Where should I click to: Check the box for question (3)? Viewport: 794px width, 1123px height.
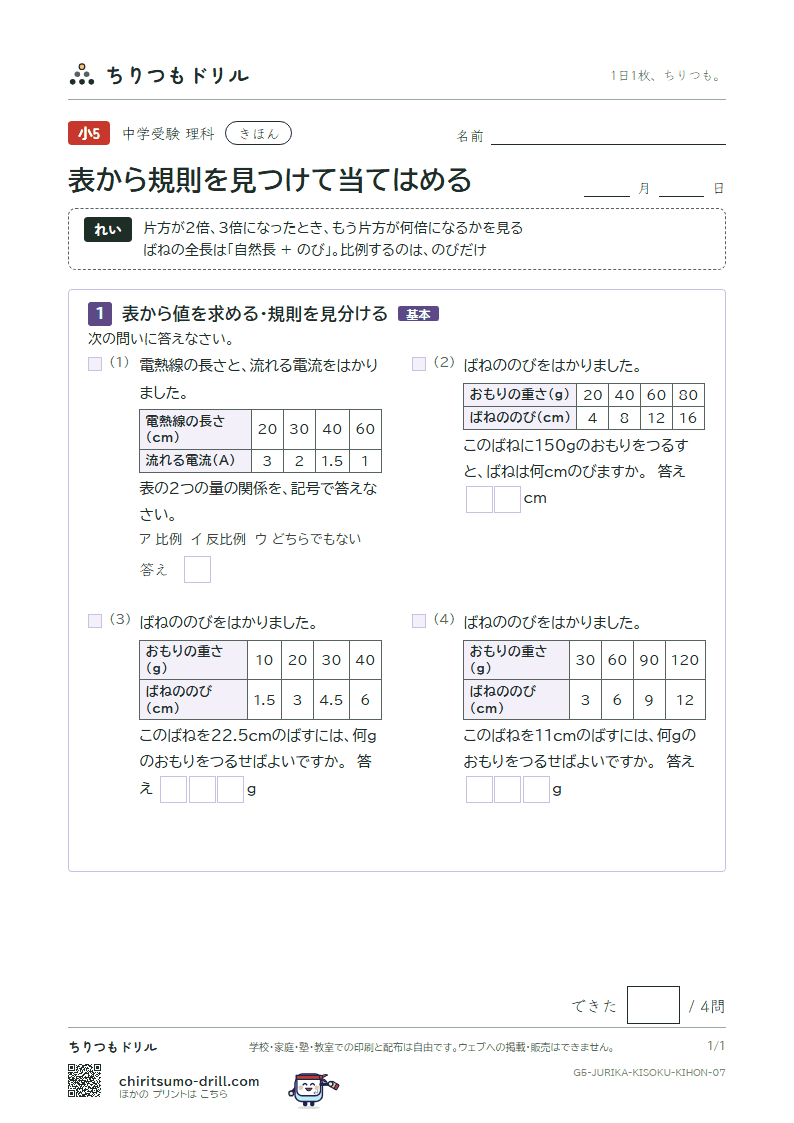pos(95,620)
